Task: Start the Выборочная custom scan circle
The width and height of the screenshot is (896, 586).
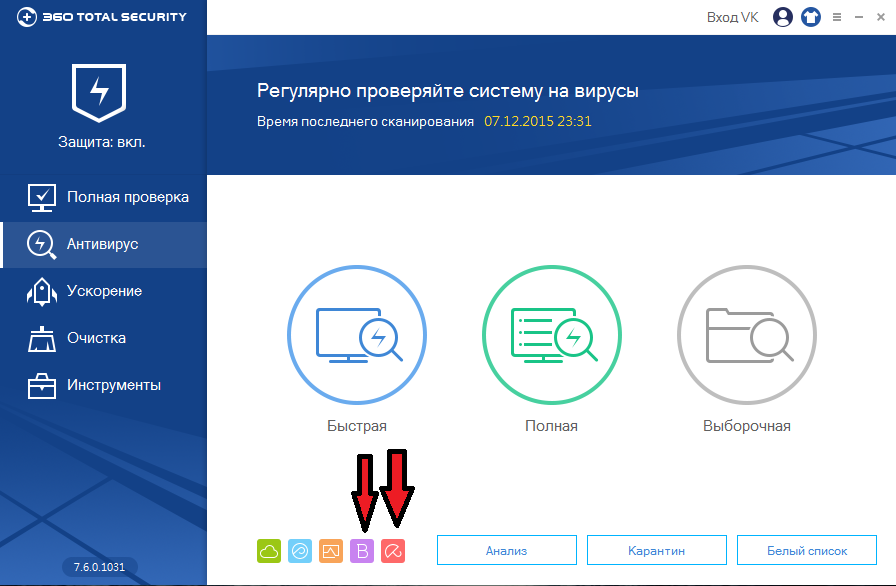Action: tap(747, 335)
